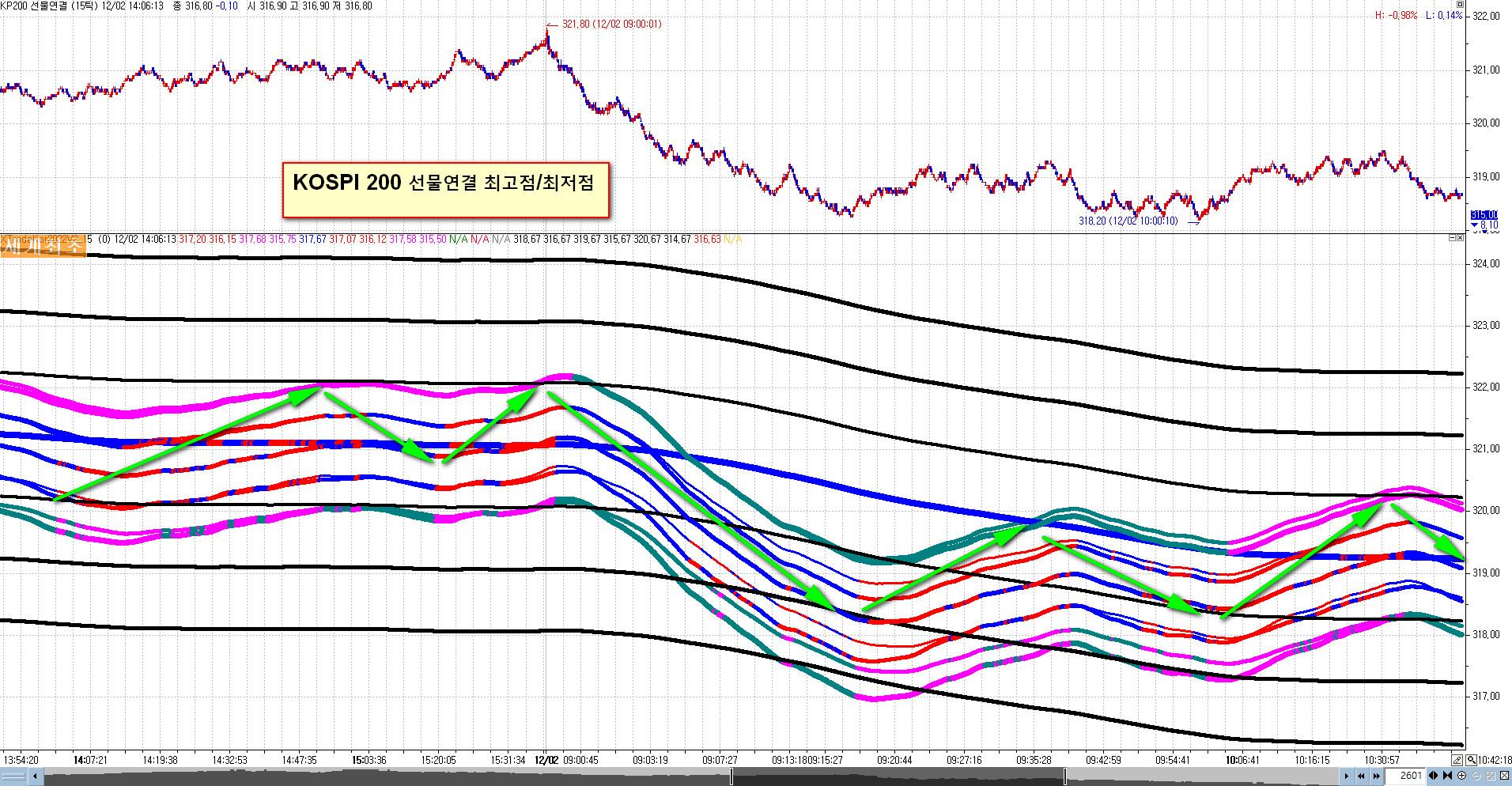Screen dimensions: 1512x786
Task: Select the KOSPI 200 yellow annotation box
Action: click(445, 189)
